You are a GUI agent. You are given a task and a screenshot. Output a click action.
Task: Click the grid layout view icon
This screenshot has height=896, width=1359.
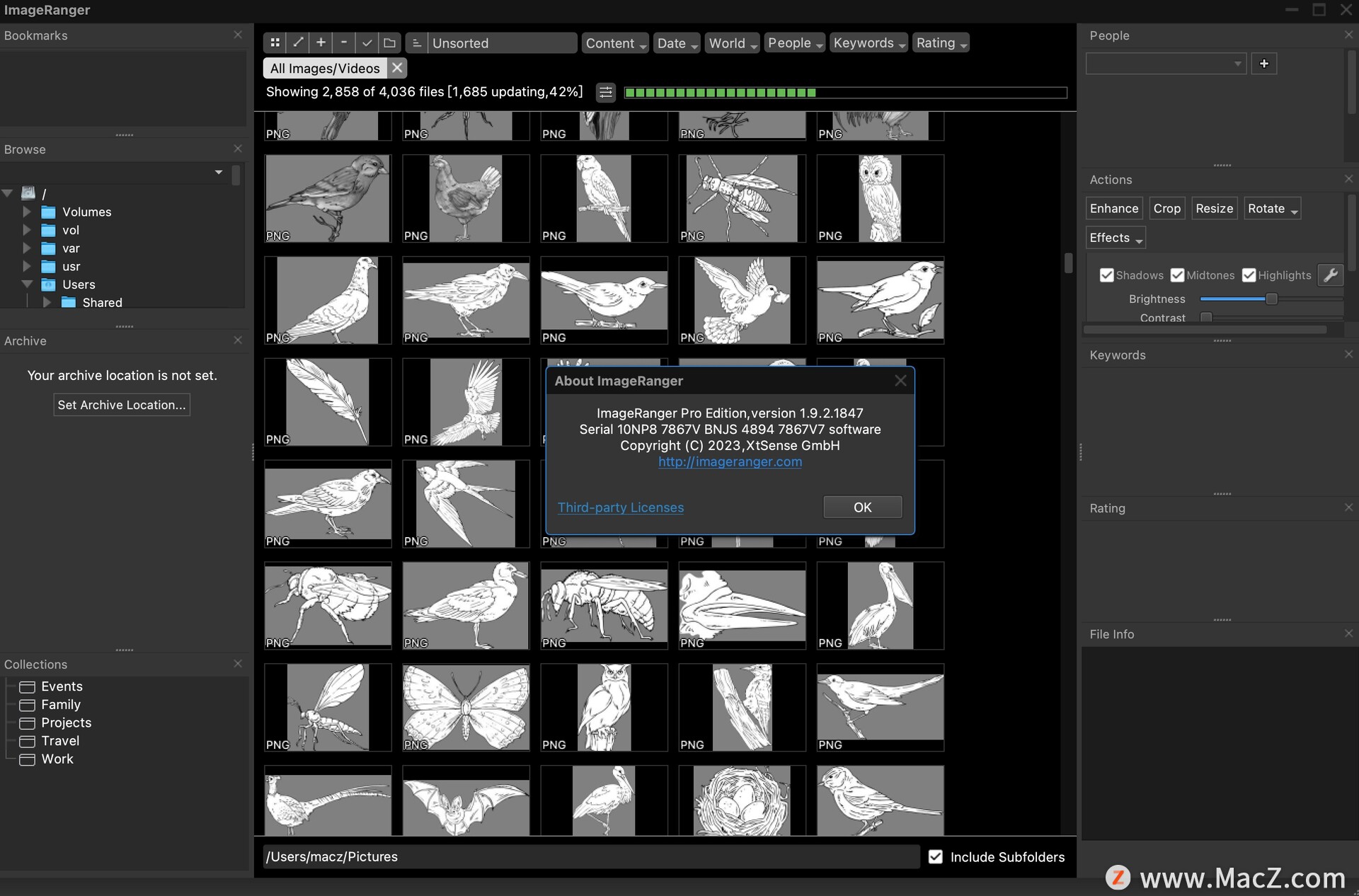click(276, 42)
